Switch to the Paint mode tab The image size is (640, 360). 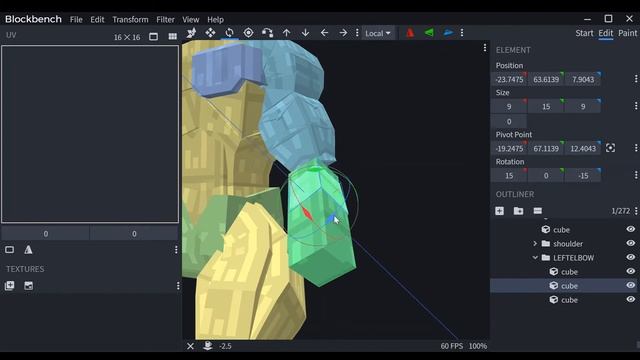coord(628,33)
